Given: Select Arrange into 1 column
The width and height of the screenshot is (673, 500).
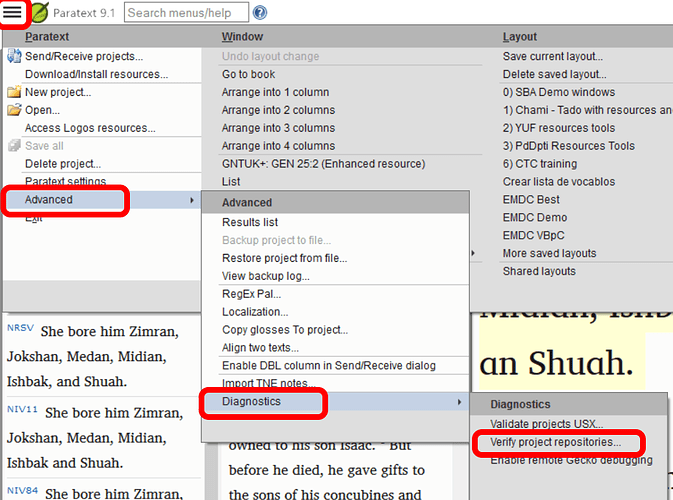Looking at the screenshot, I should pos(276,92).
